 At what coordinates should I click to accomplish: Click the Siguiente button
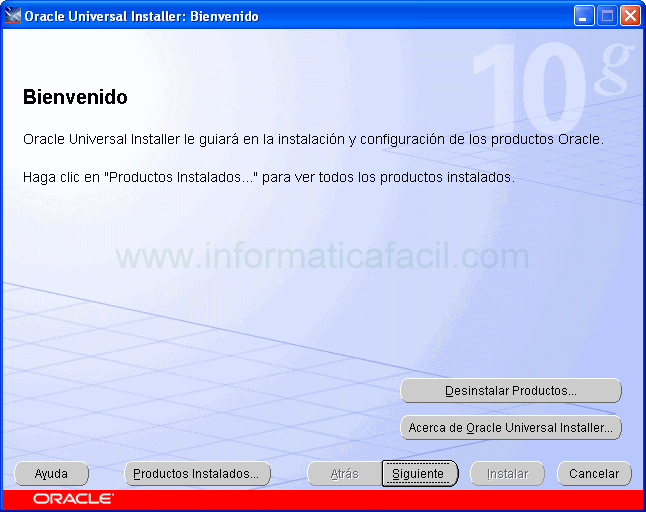tap(420, 474)
